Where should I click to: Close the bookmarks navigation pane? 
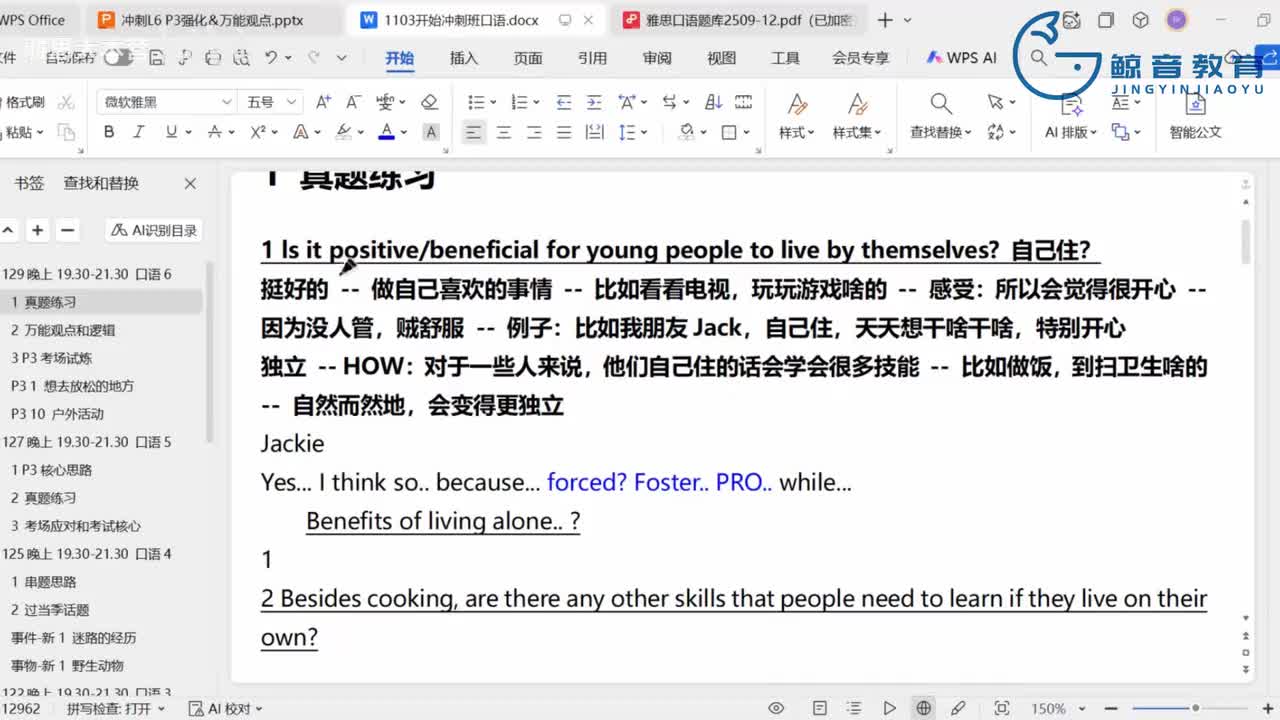(190, 183)
